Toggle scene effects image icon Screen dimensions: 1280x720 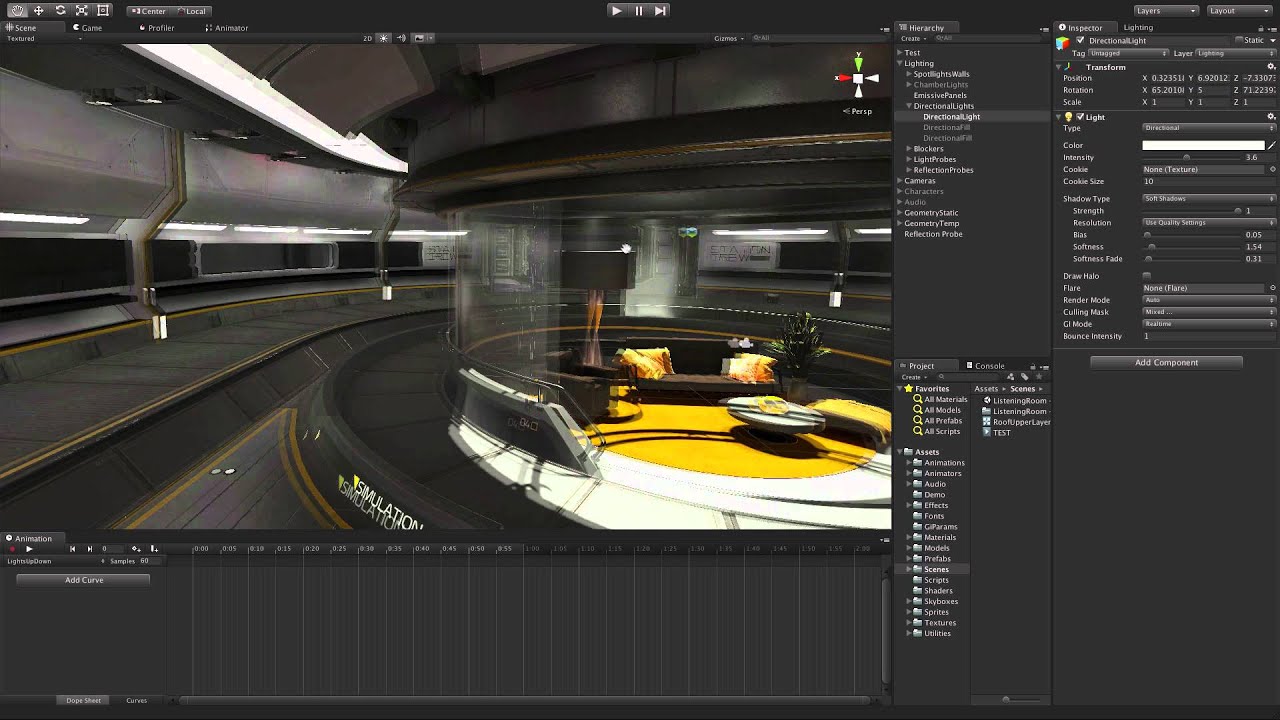point(420,38)
